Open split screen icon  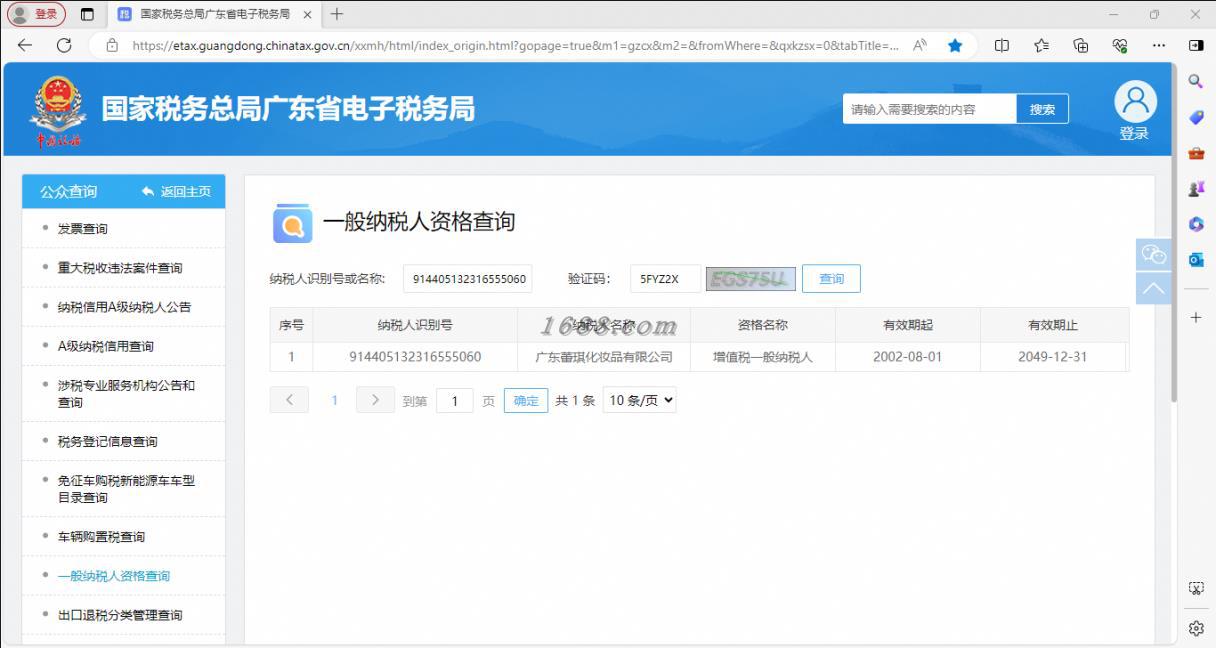[1002, 45]
